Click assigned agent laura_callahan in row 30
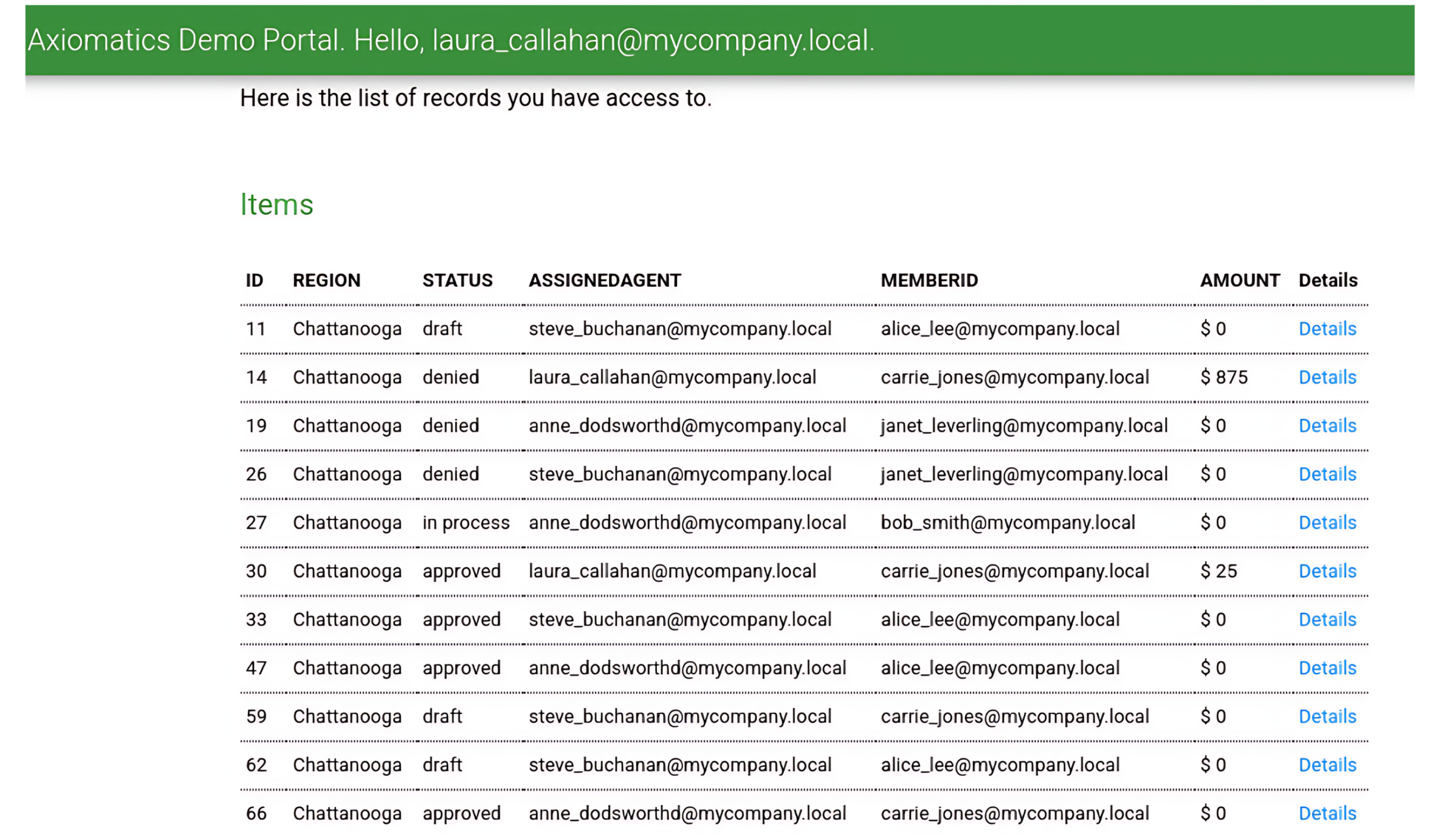Viewport: 1440px width, 840px height. [x=672, y=571]
